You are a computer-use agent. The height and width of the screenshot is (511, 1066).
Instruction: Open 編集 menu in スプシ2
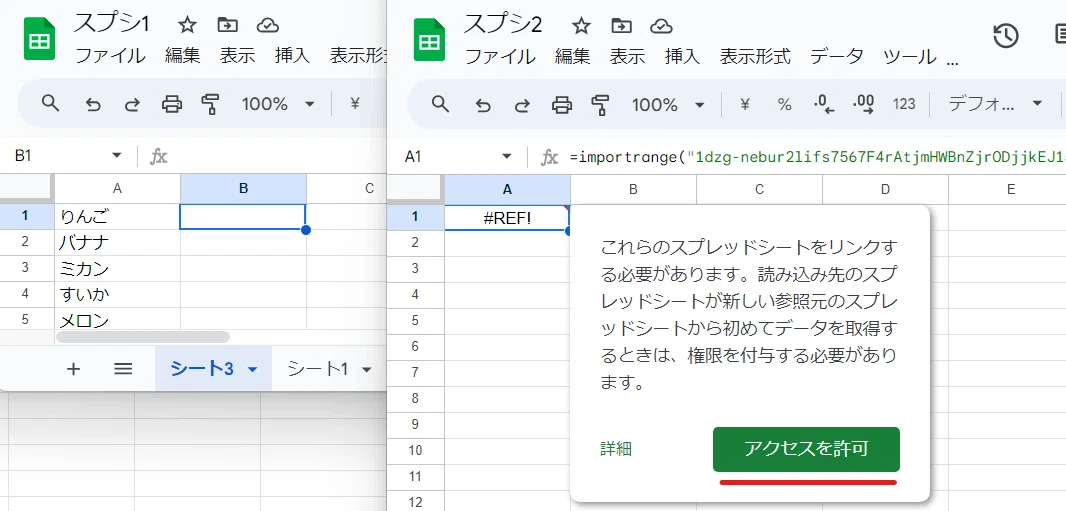pos(572,56)
